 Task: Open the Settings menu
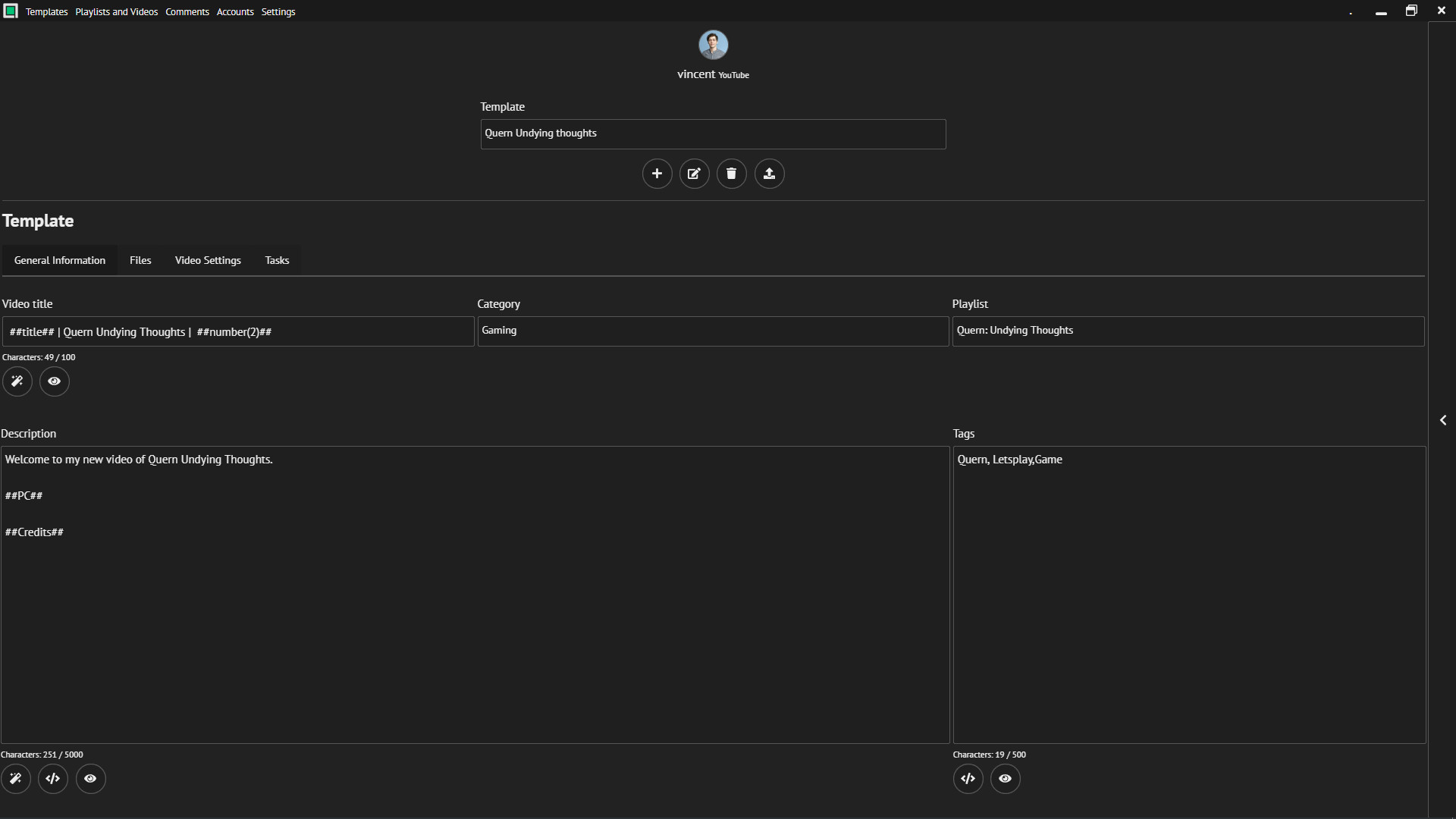coord(278,11)
